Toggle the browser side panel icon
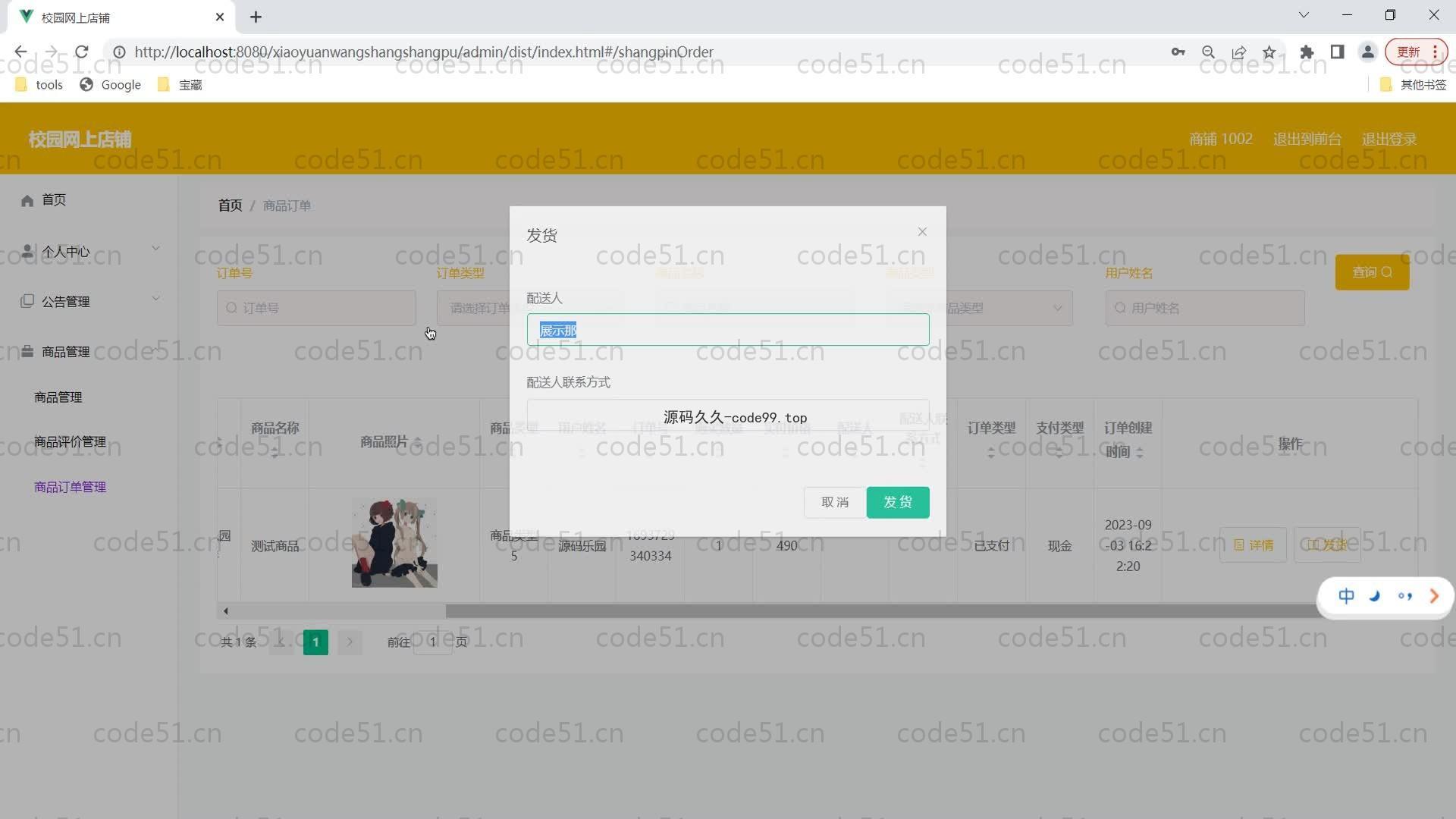This screenshot has height=819, width=1456. 1337,52
